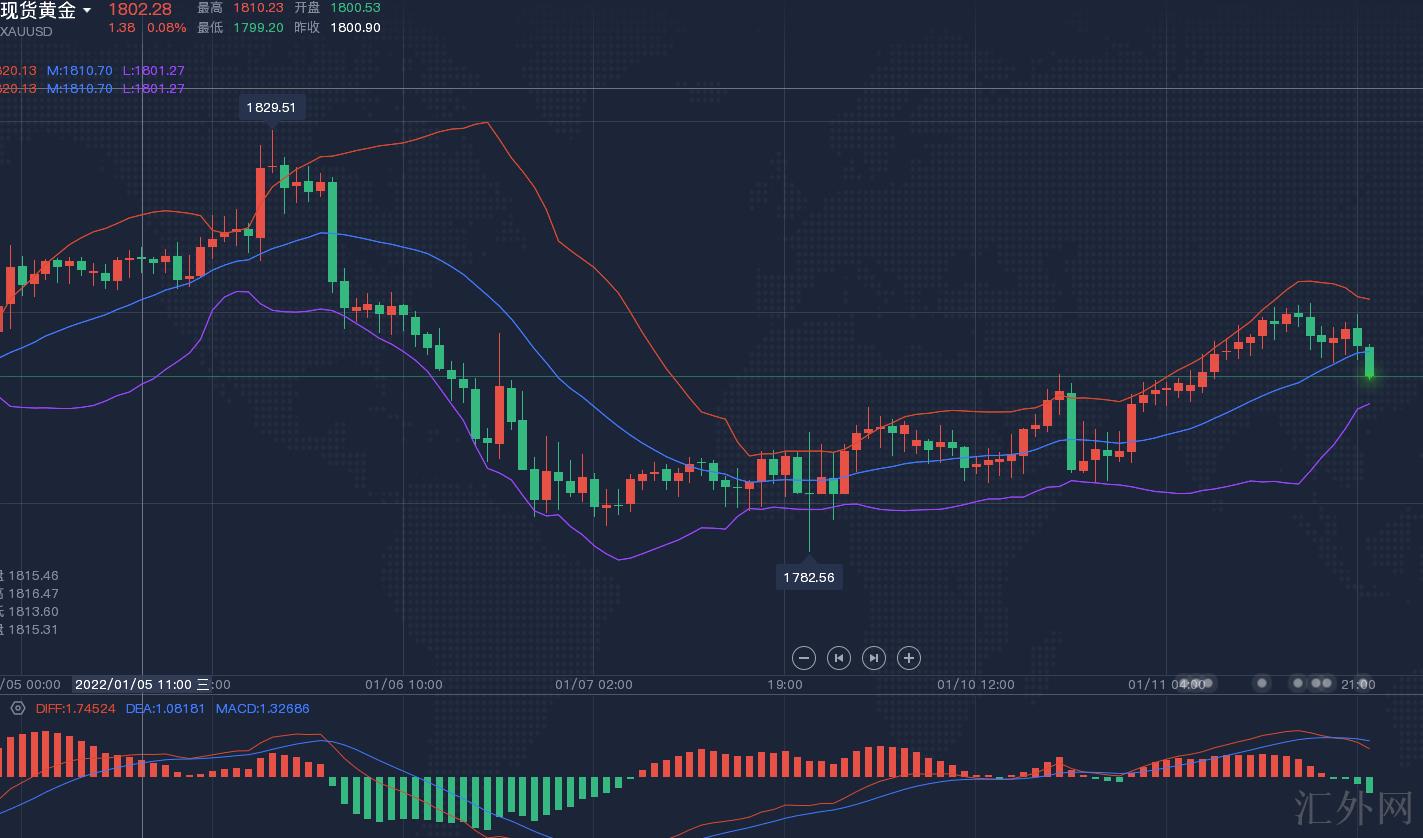Select the 1829.51 high price label
This screenshot has width=1423, height=838.
coord(271,107)
